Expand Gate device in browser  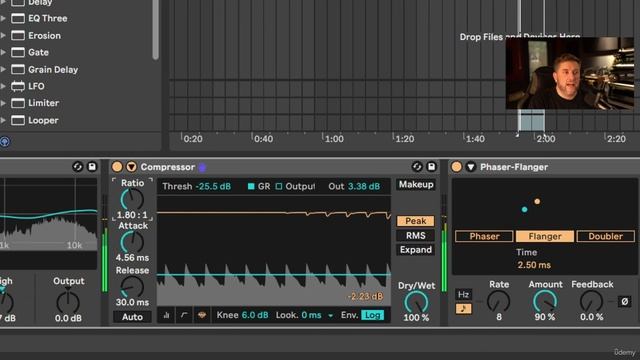(3, 52)
